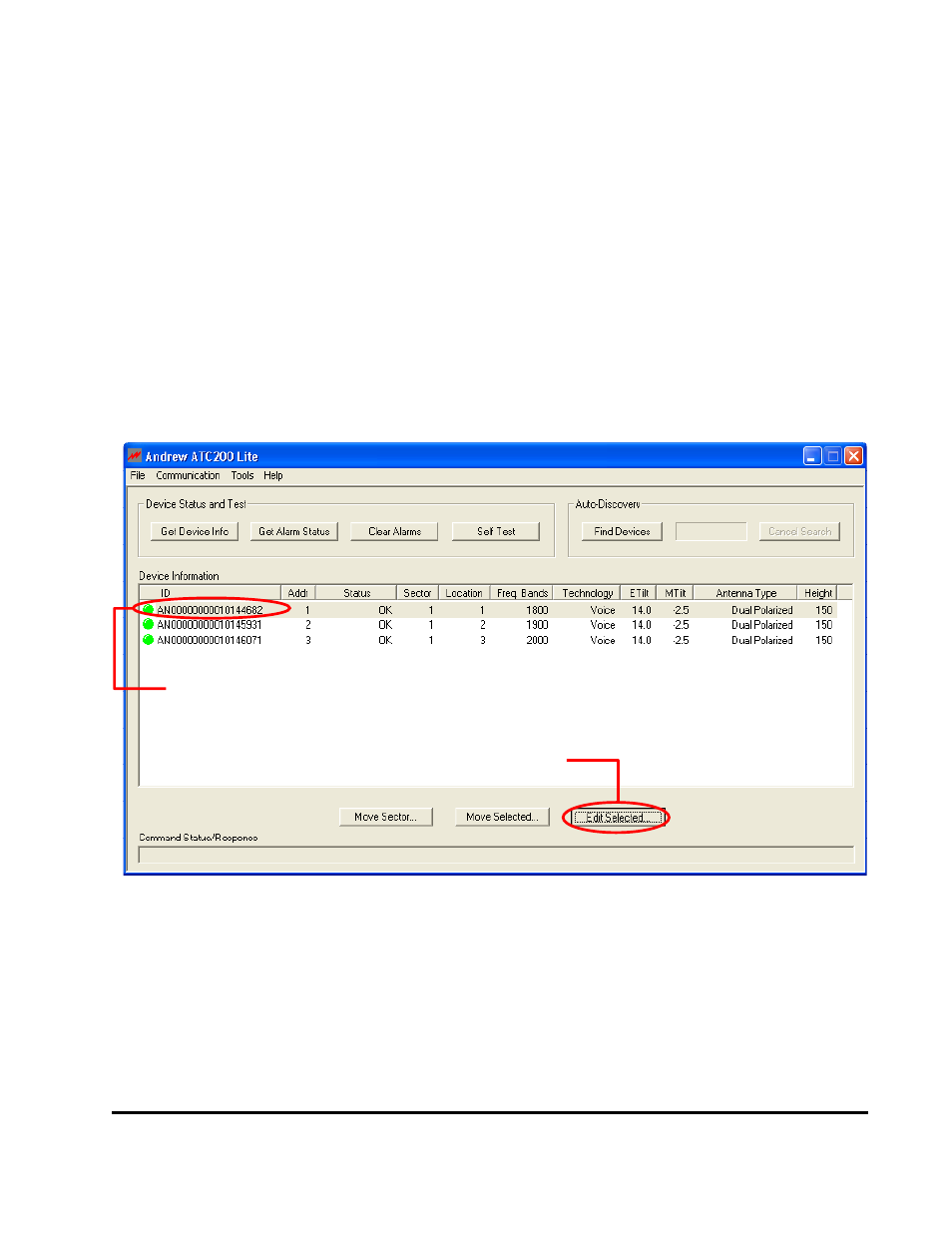Click the Command Status/Response field
This screenshot has width=952, height=1233.
click(496, 855)
